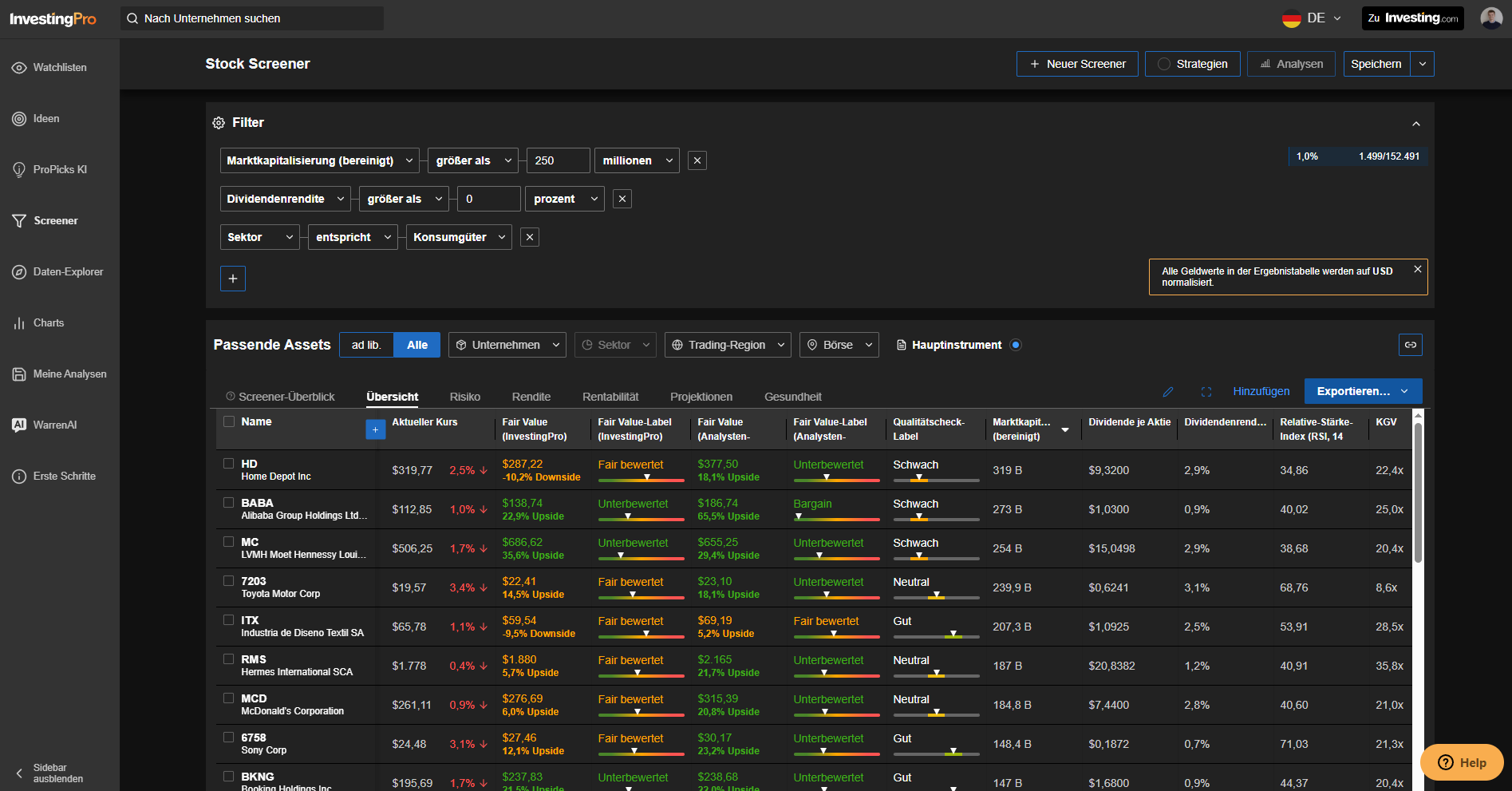Click ITX Qualitätscheck Gut gauge bar
Image resolution: width=1512 pixels, height=791 pixels.
[x=936, y=636]
